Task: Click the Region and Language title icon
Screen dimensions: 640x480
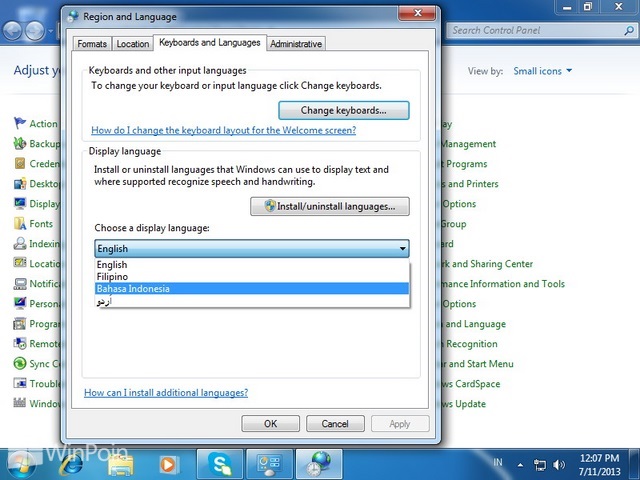Action: 74,16
